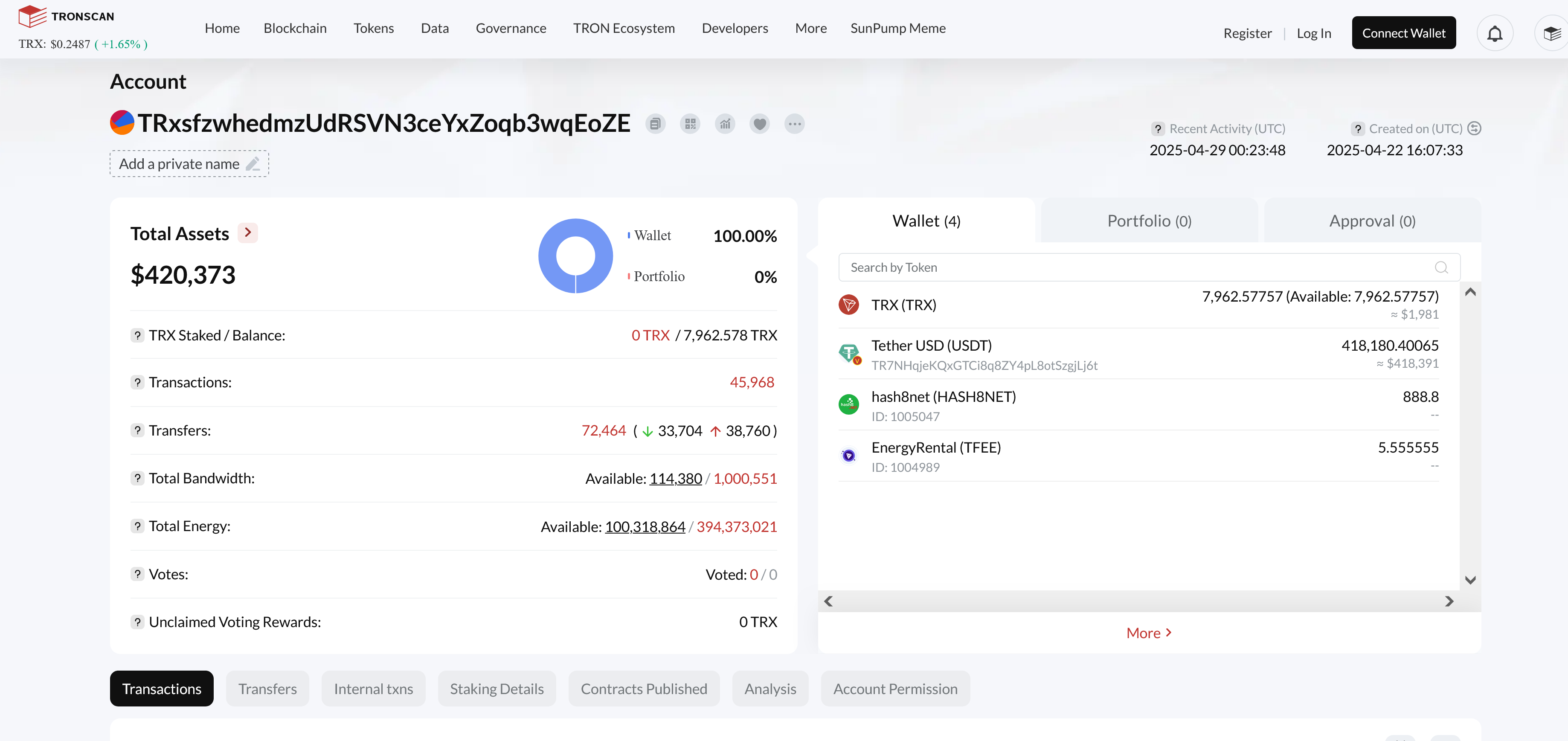Click help icon beside Total Bandwidth
Viewport: 1568px width, 741px height.
[x=138, y=479]
